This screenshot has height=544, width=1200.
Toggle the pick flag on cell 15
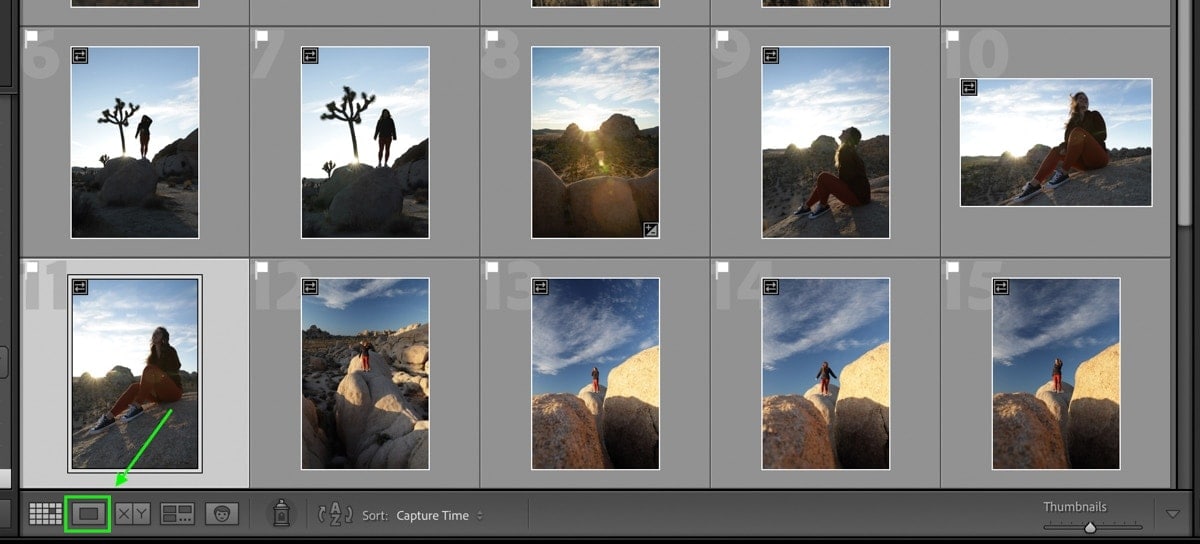pos(952,270)
